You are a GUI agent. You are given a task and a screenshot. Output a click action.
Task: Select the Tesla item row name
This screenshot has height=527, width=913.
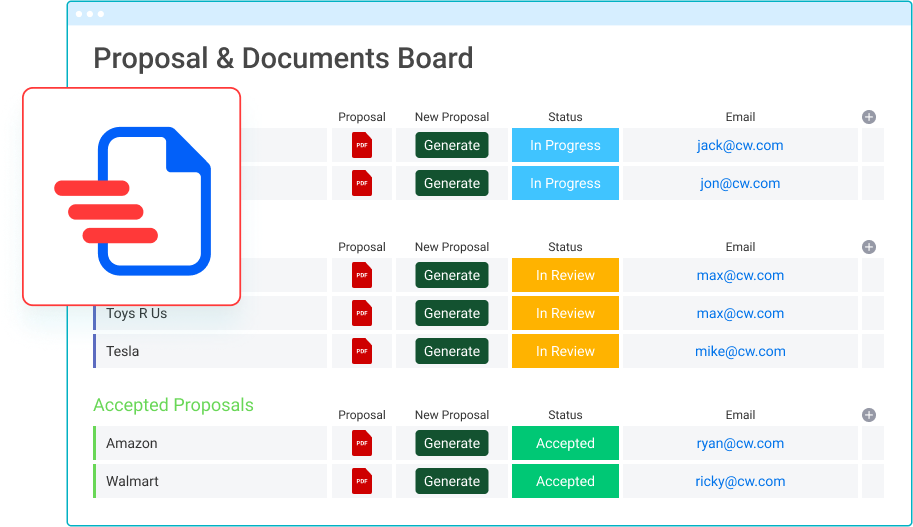pyautogui.click(x=123, y=351)
